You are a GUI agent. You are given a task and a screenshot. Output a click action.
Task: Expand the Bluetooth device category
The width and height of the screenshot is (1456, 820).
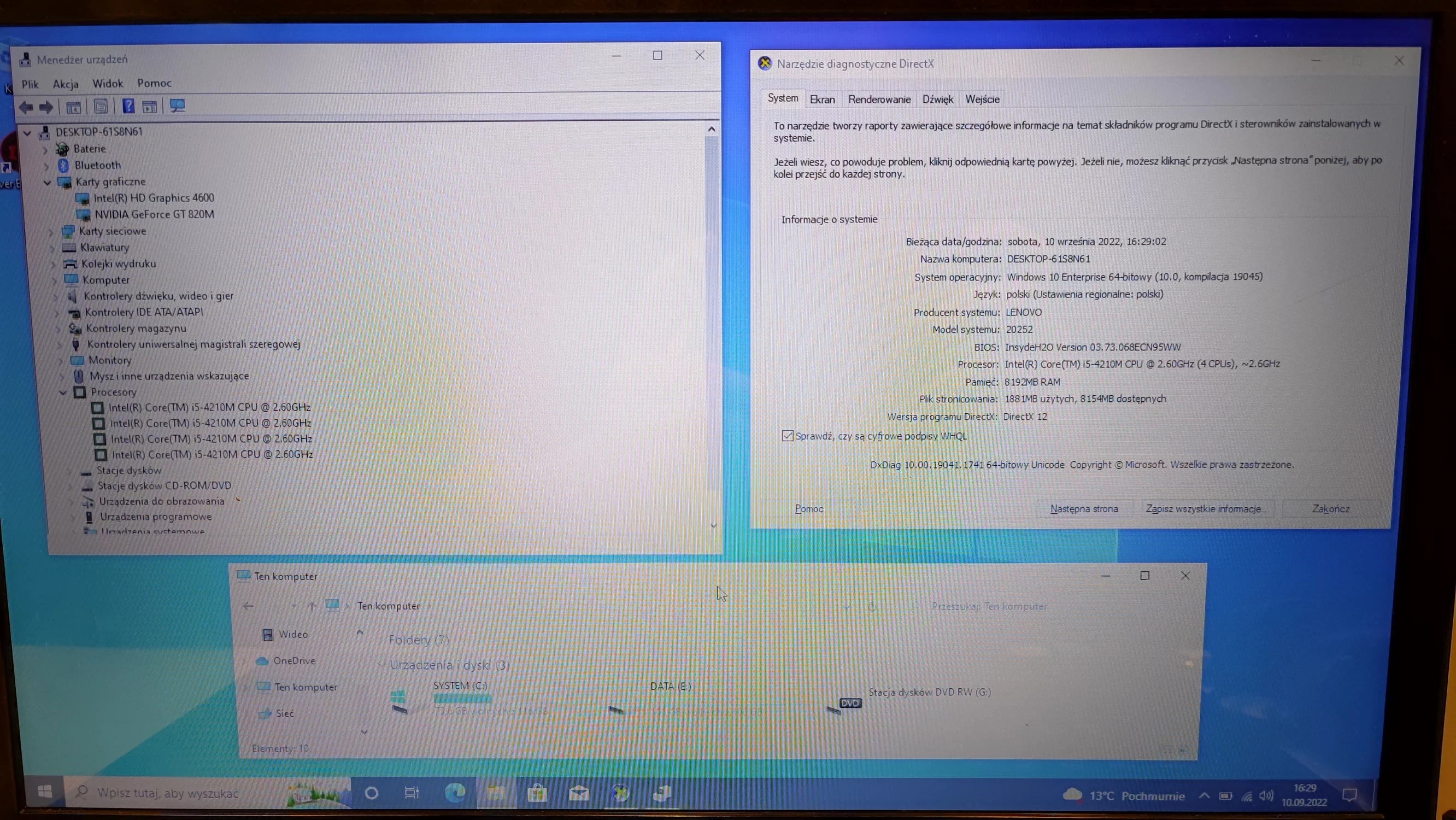pos(46,166)
